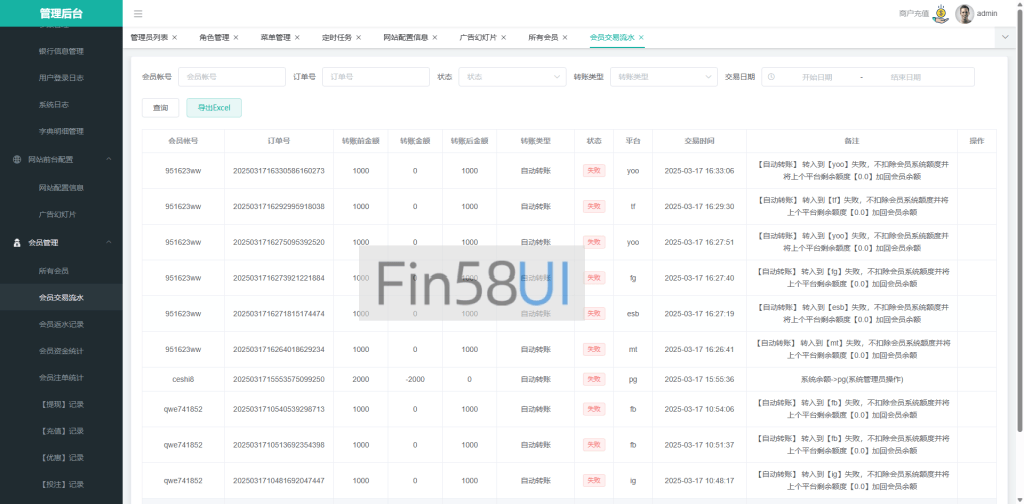Click the merchant recharge money bag icon

[941, 13]
